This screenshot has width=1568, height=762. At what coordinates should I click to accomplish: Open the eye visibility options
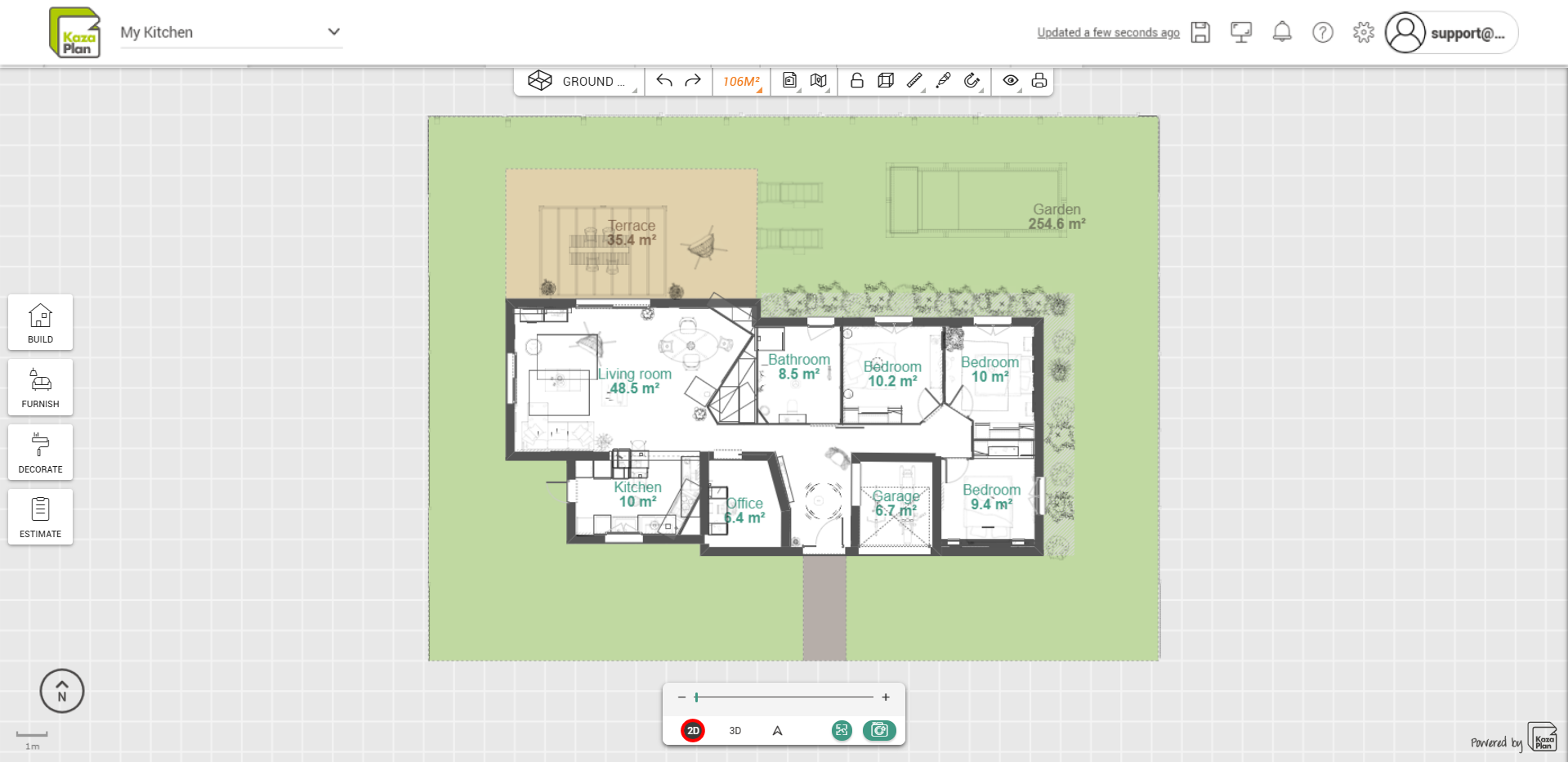click(1011, 81)
